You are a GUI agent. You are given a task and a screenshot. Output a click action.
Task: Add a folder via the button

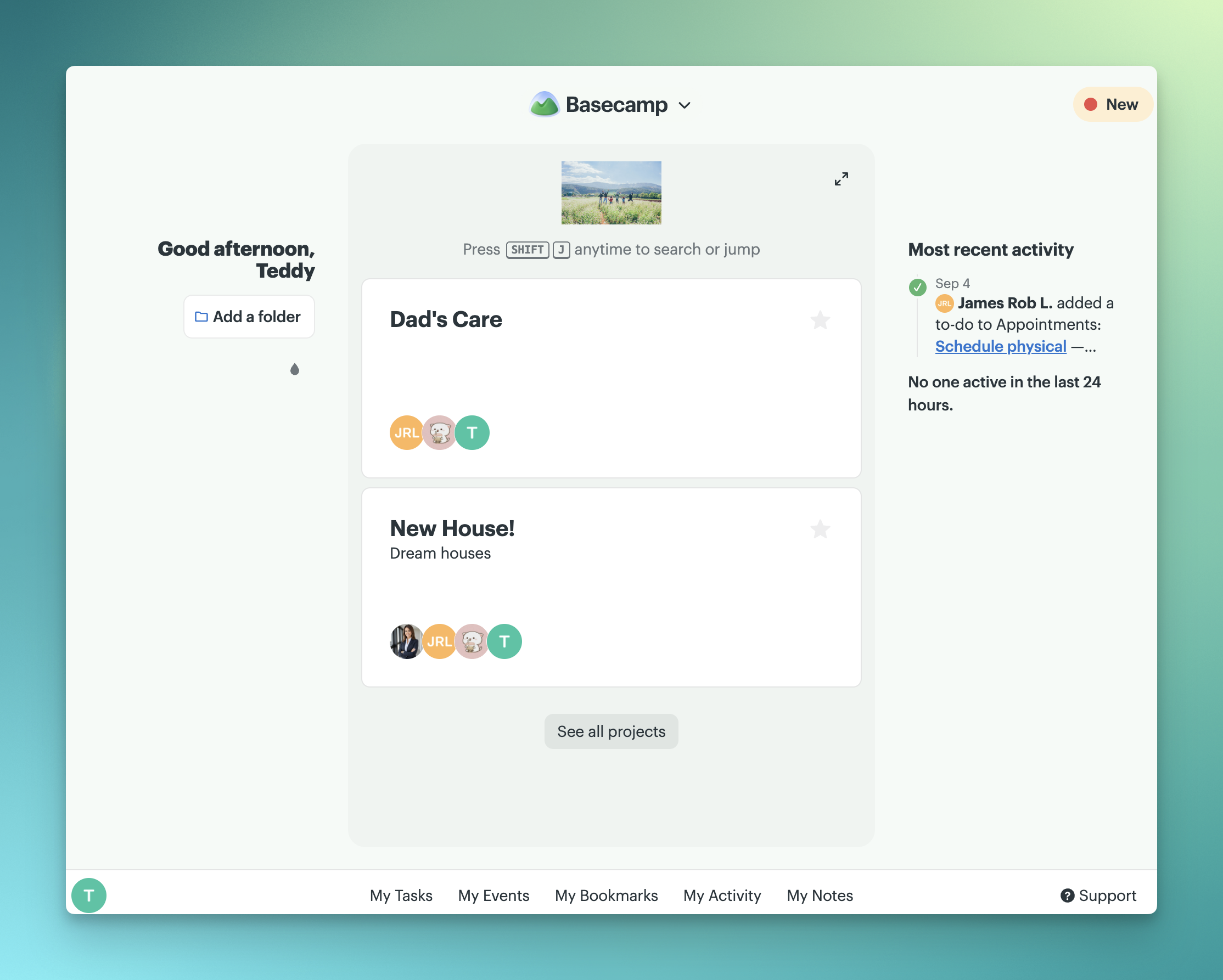pyautogui.click(x=249, y=317)
